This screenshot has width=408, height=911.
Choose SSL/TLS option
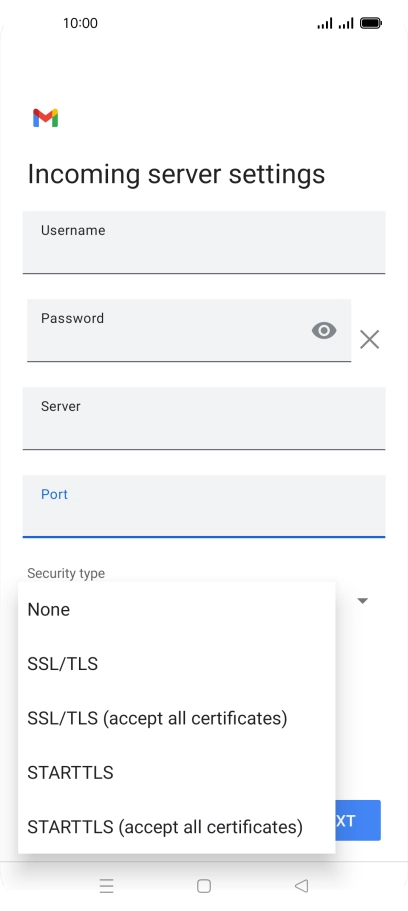point(177,663)
